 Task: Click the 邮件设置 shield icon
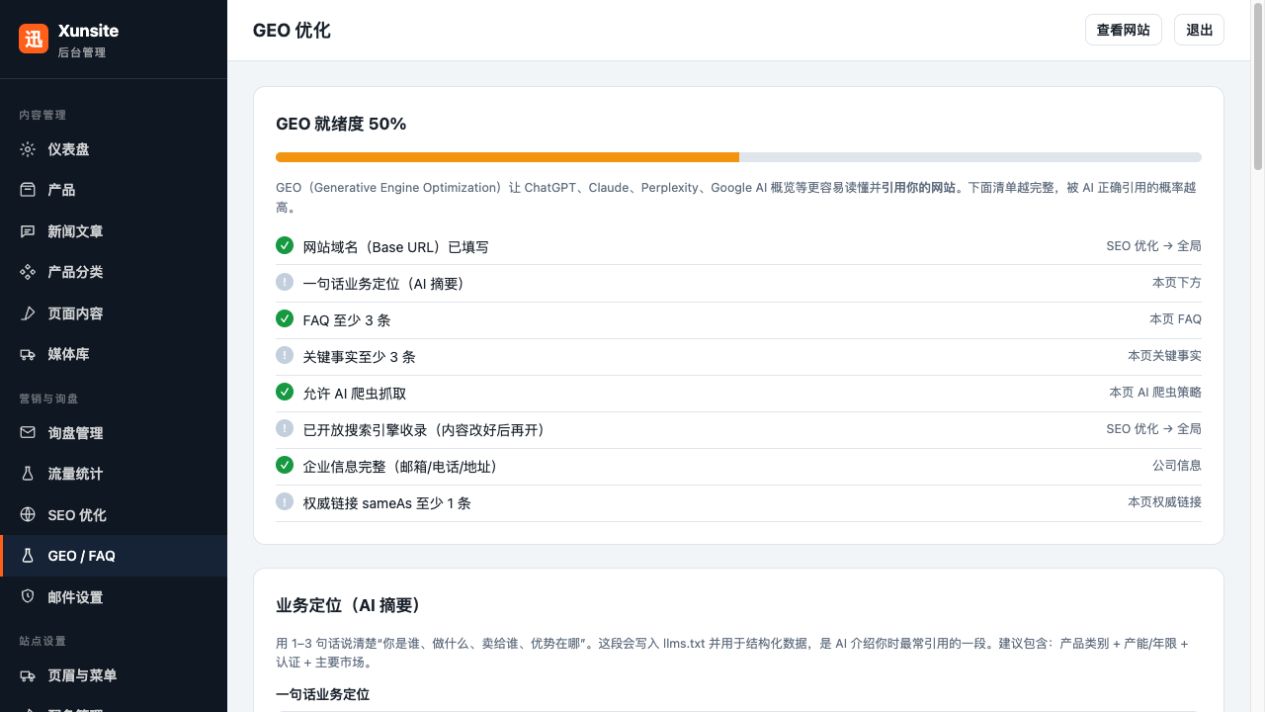pyautogui.click(x=28, y=597)
